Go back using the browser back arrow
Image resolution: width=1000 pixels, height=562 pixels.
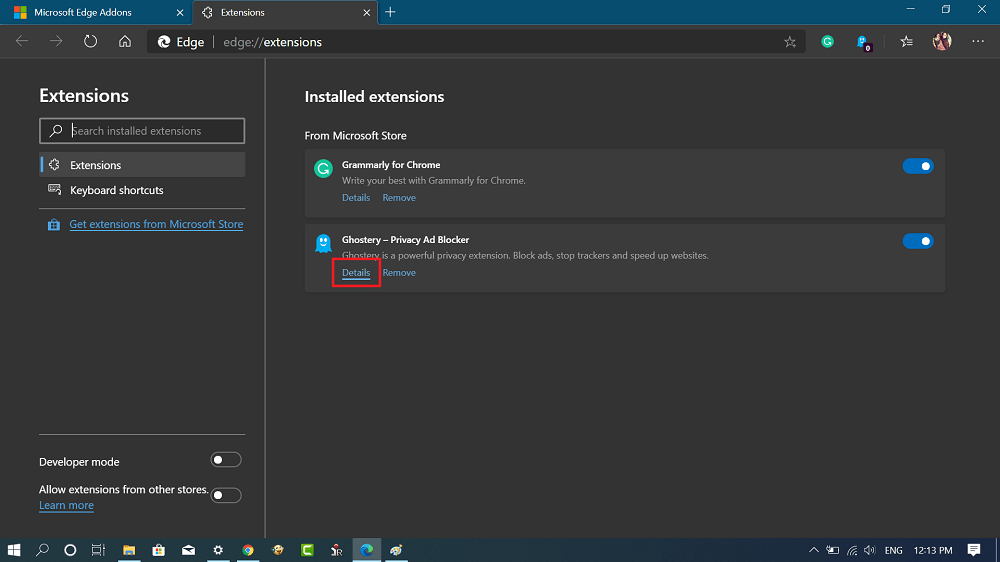[22, 41]
